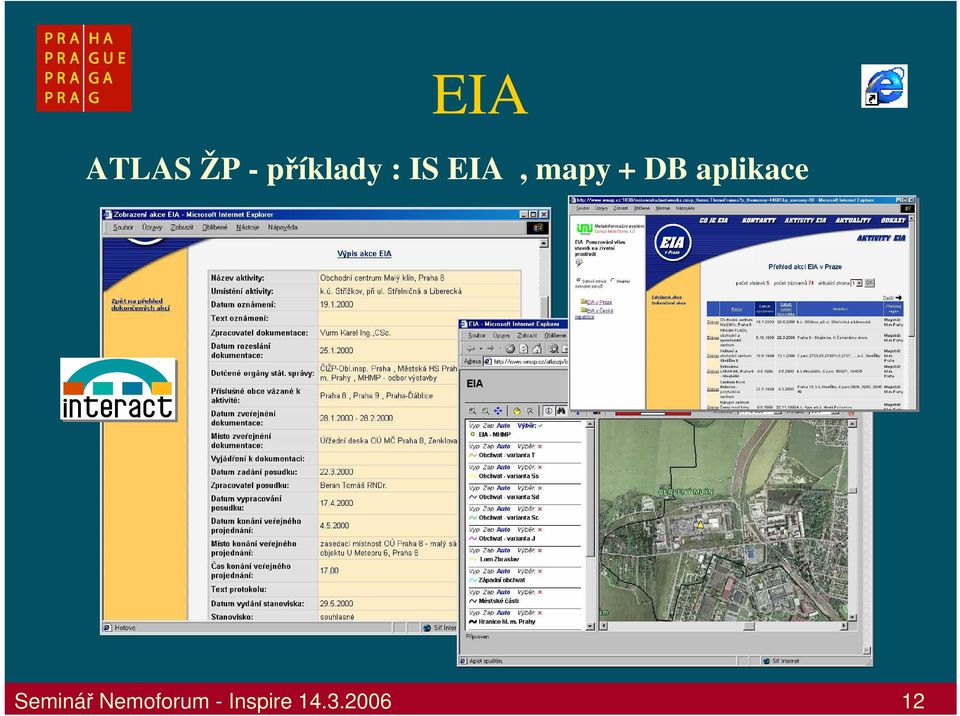Open the CO JE EIA navigation tab
The width and height of the screenshot is (960, 716).
point(714,220)
